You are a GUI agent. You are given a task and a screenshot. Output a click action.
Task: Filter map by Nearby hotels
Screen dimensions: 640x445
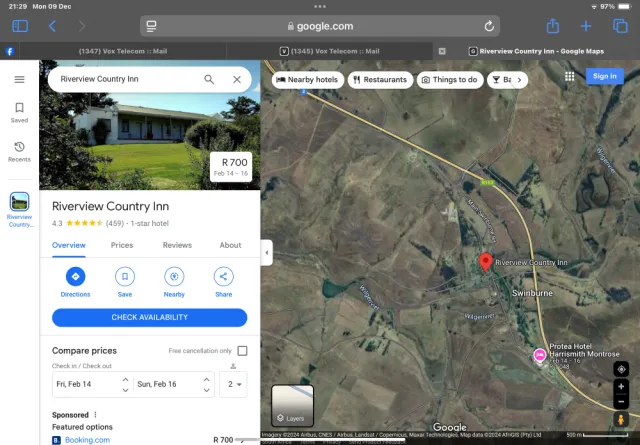307,80
